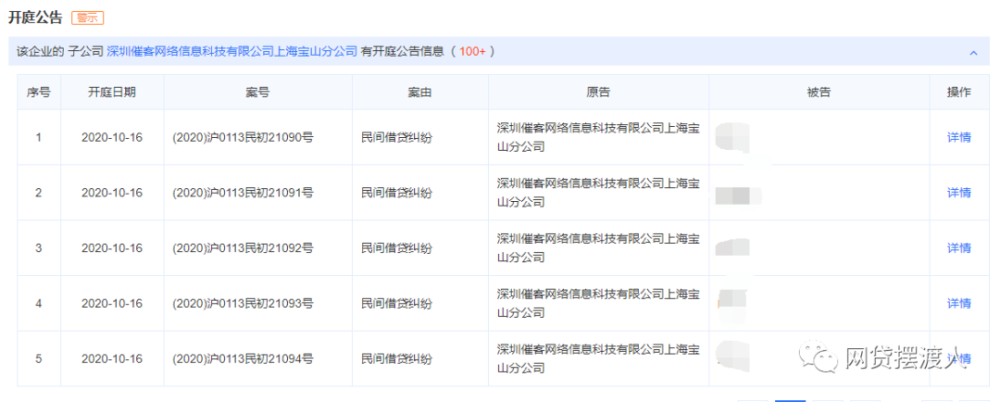The width and height of the screenshot is (1000, 402).
Task: Collapse the subsidiary court notice section chevron
Action: (x=973, y=53)
